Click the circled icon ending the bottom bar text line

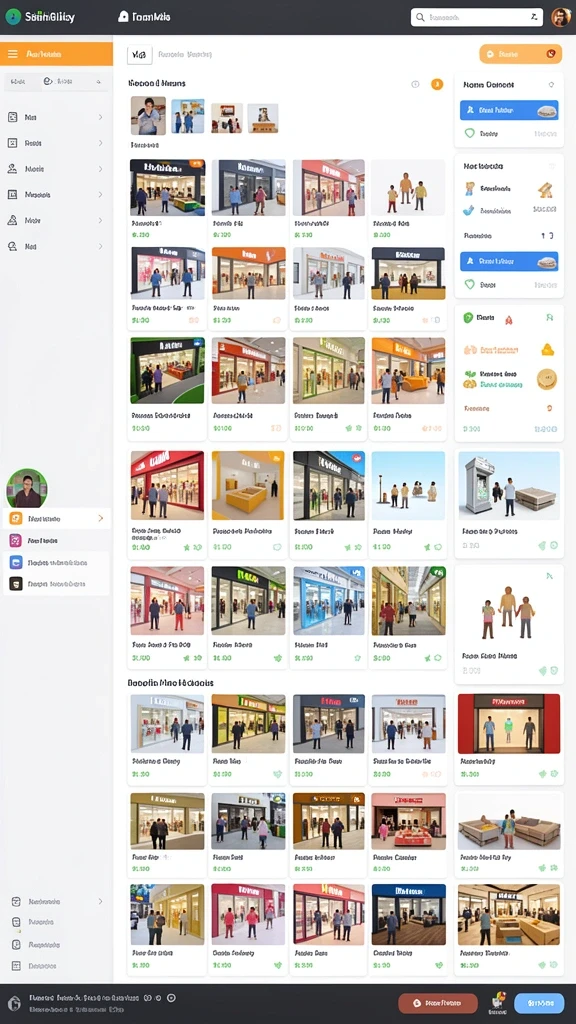pos(171,998)
